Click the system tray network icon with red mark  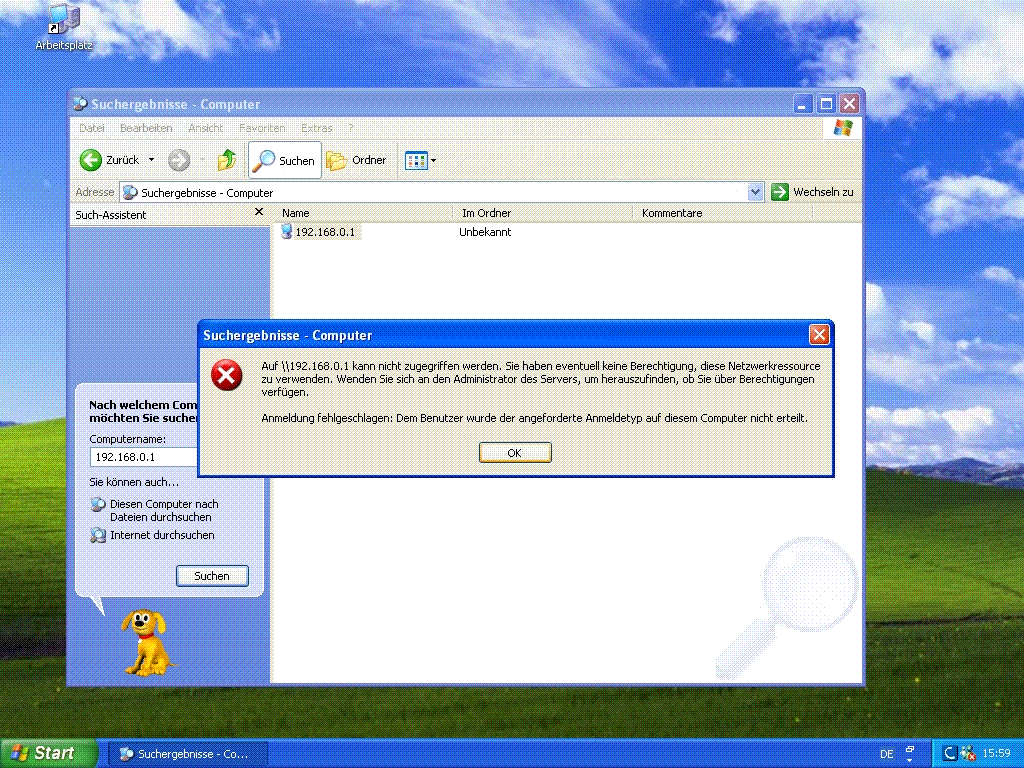click(x=968, y=754)
